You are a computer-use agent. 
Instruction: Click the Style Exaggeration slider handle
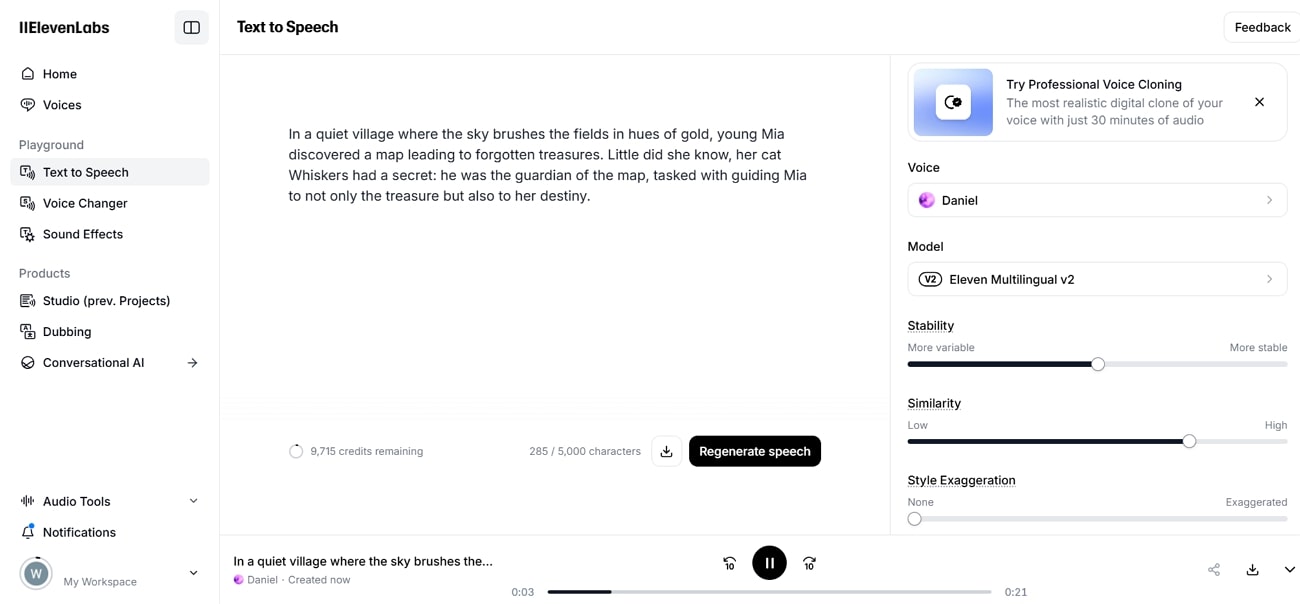(x=914, y=519)
